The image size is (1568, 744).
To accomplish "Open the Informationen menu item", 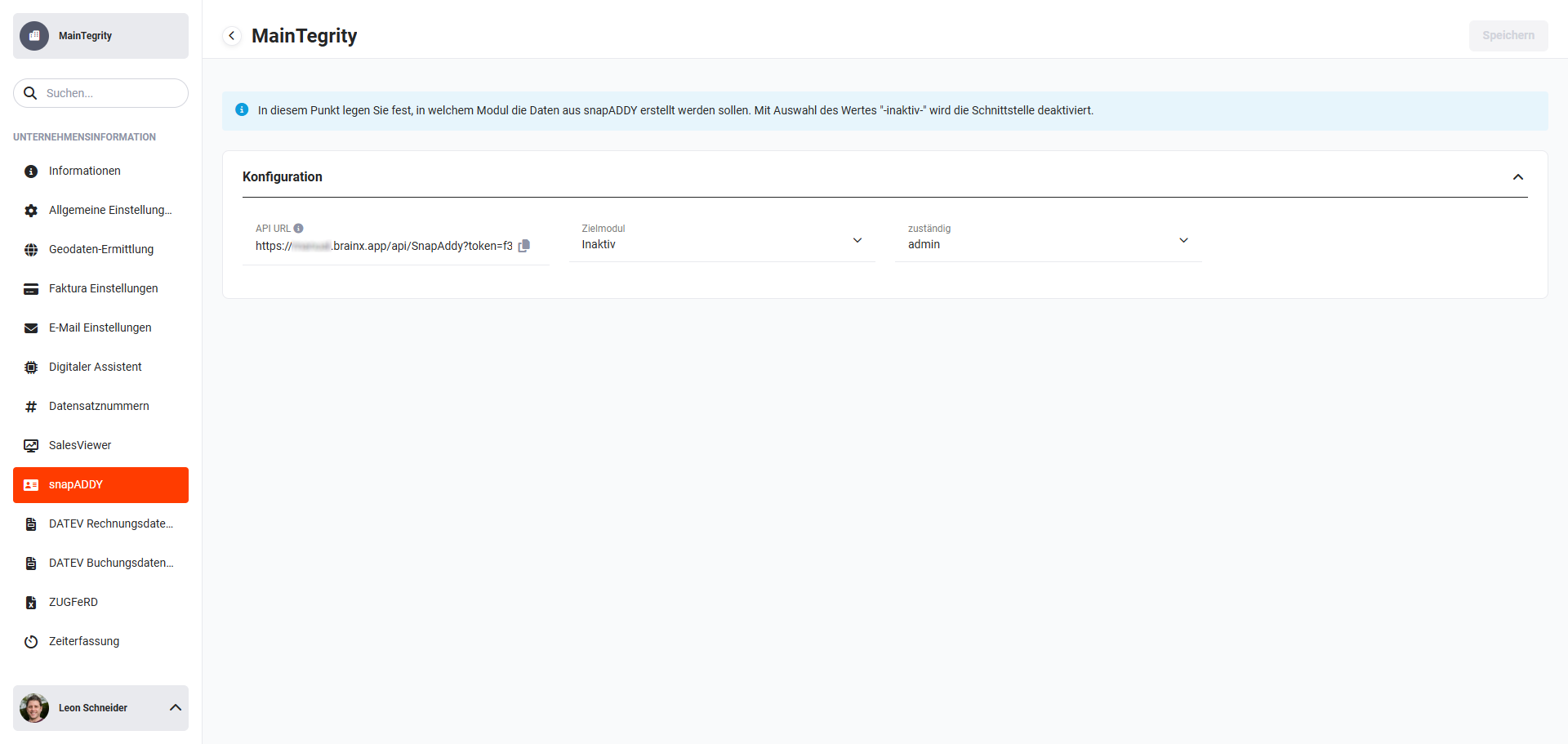I will click(101, 172).
